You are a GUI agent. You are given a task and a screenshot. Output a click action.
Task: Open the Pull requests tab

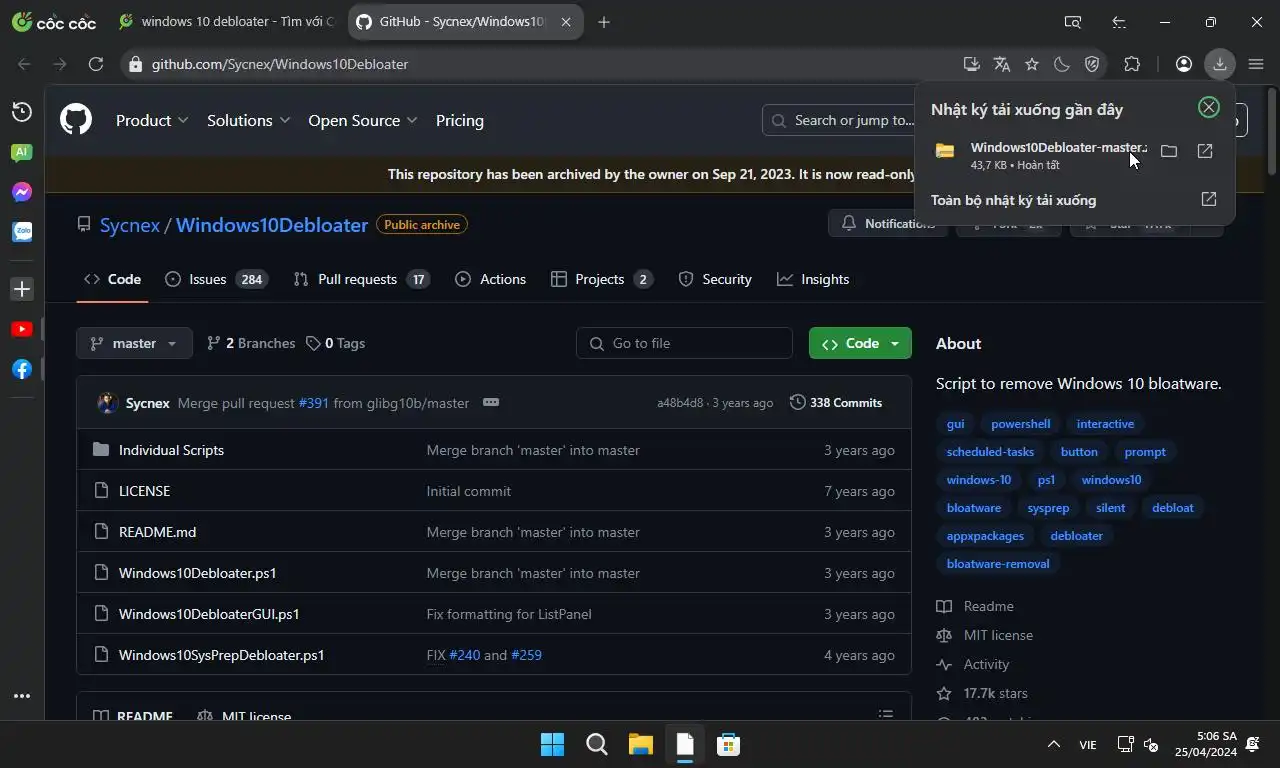pos(361,279)
